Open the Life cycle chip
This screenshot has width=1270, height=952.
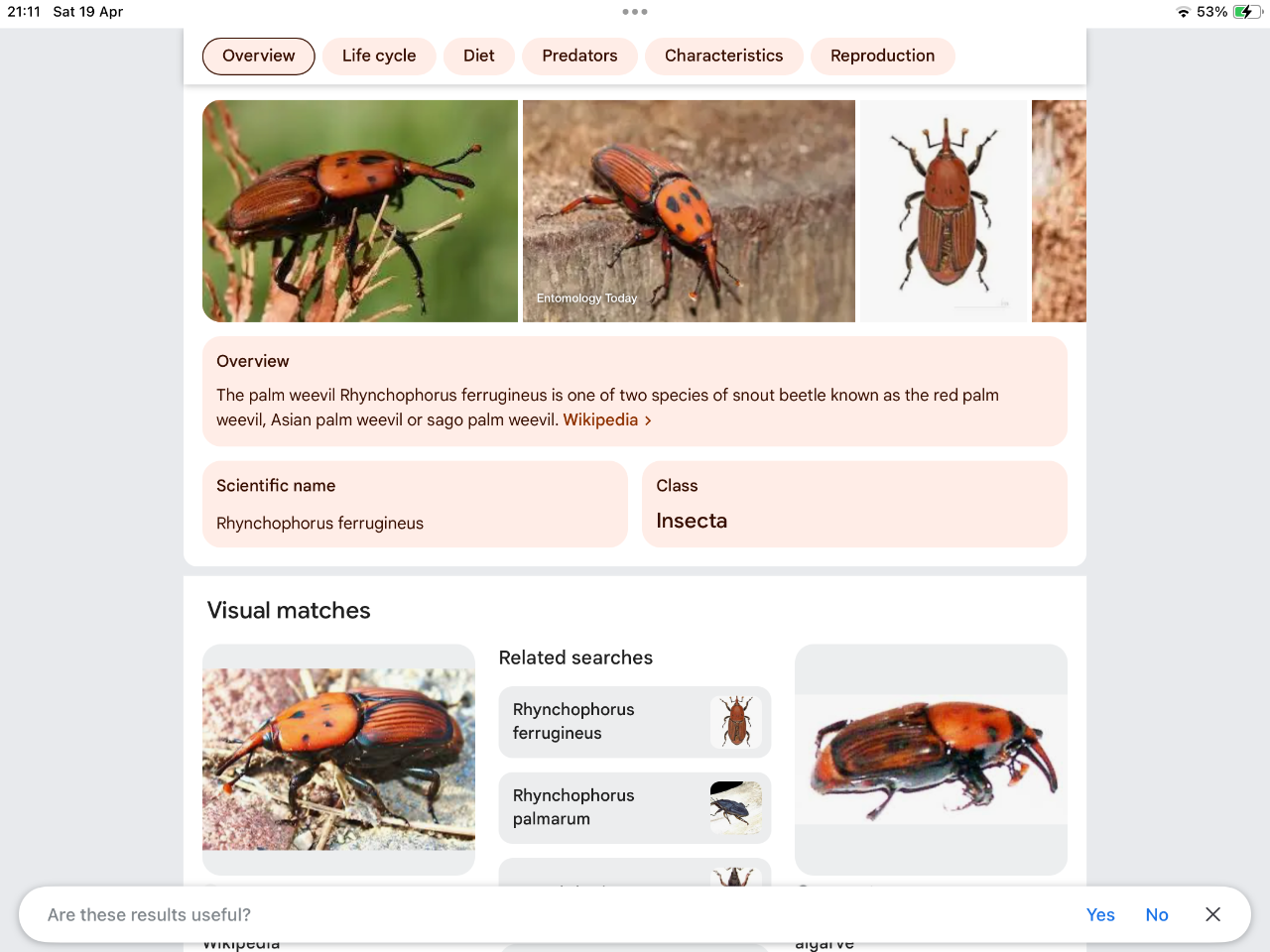pyautogui.click(x=379, y=56)
